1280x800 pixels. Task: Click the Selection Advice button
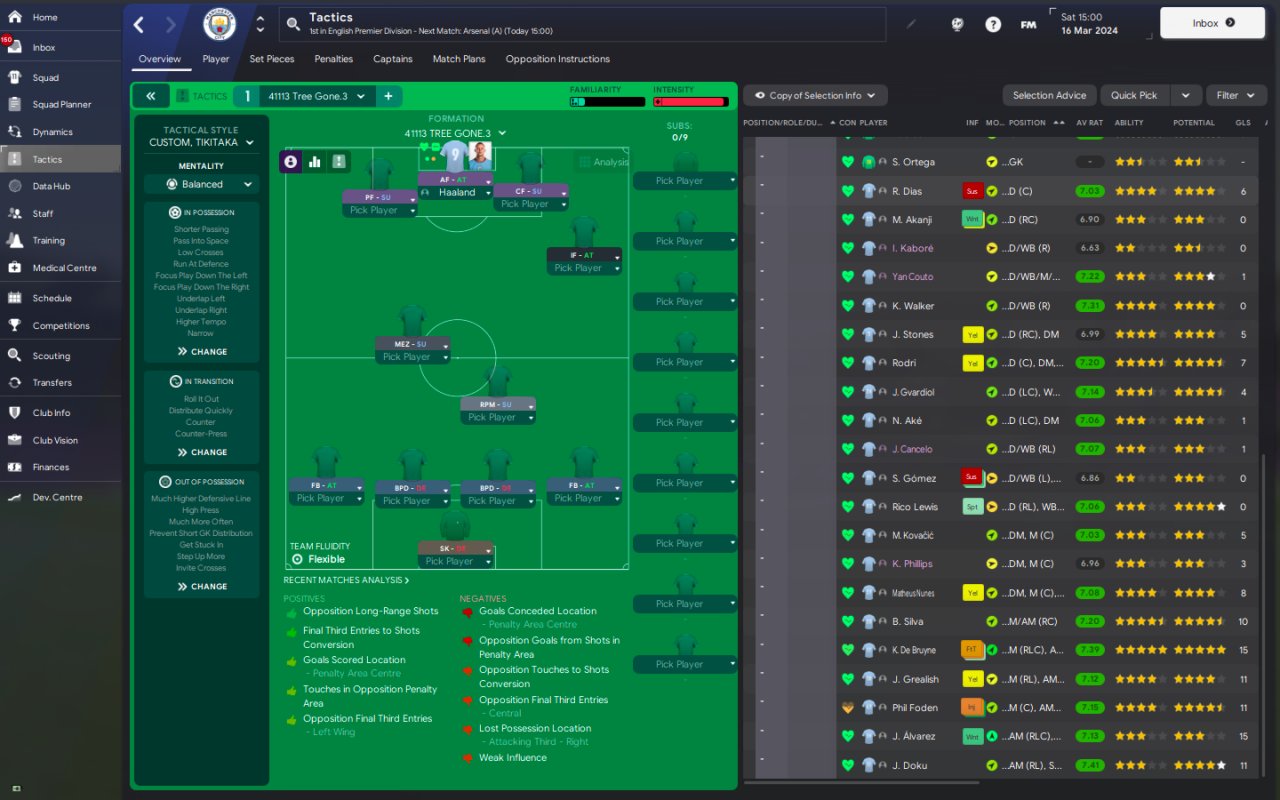(1049, 95)
